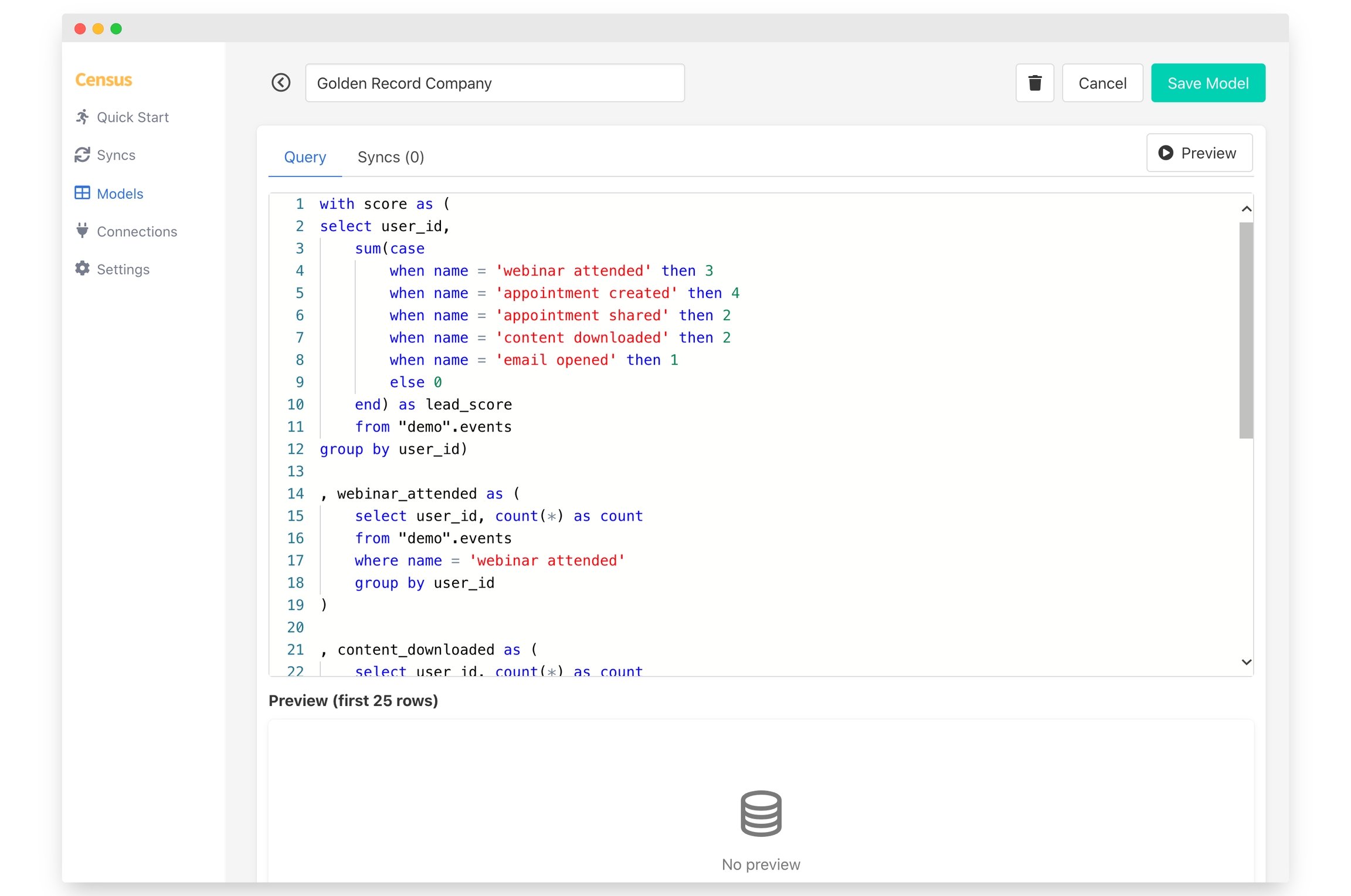Click the Save Model button

(x=1208, y=83)
